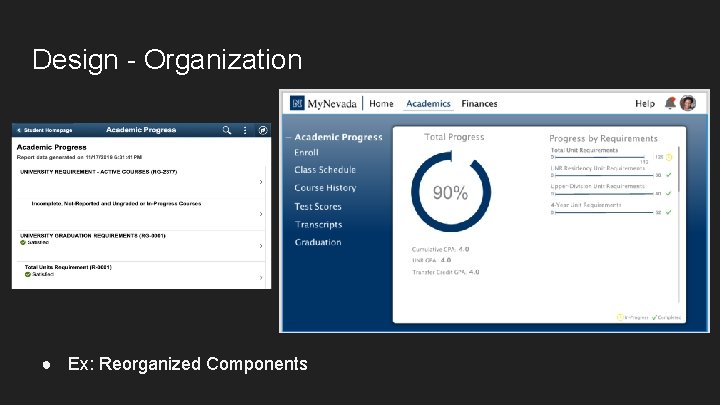Expand Incomplete, Not Reported courses row chevron
Screen dimensions: 720x405
pyautogui.click(x=261, y=214)
